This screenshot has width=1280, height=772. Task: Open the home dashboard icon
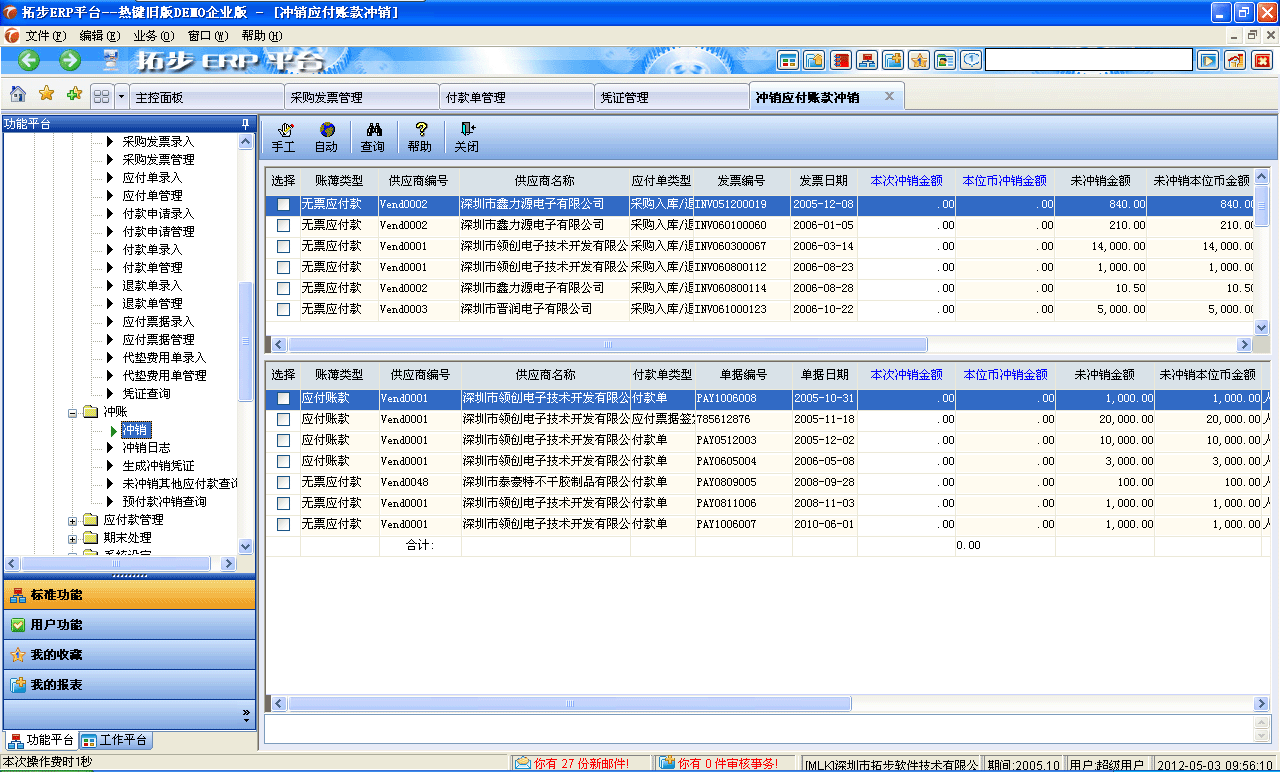(x=18, y=93)
